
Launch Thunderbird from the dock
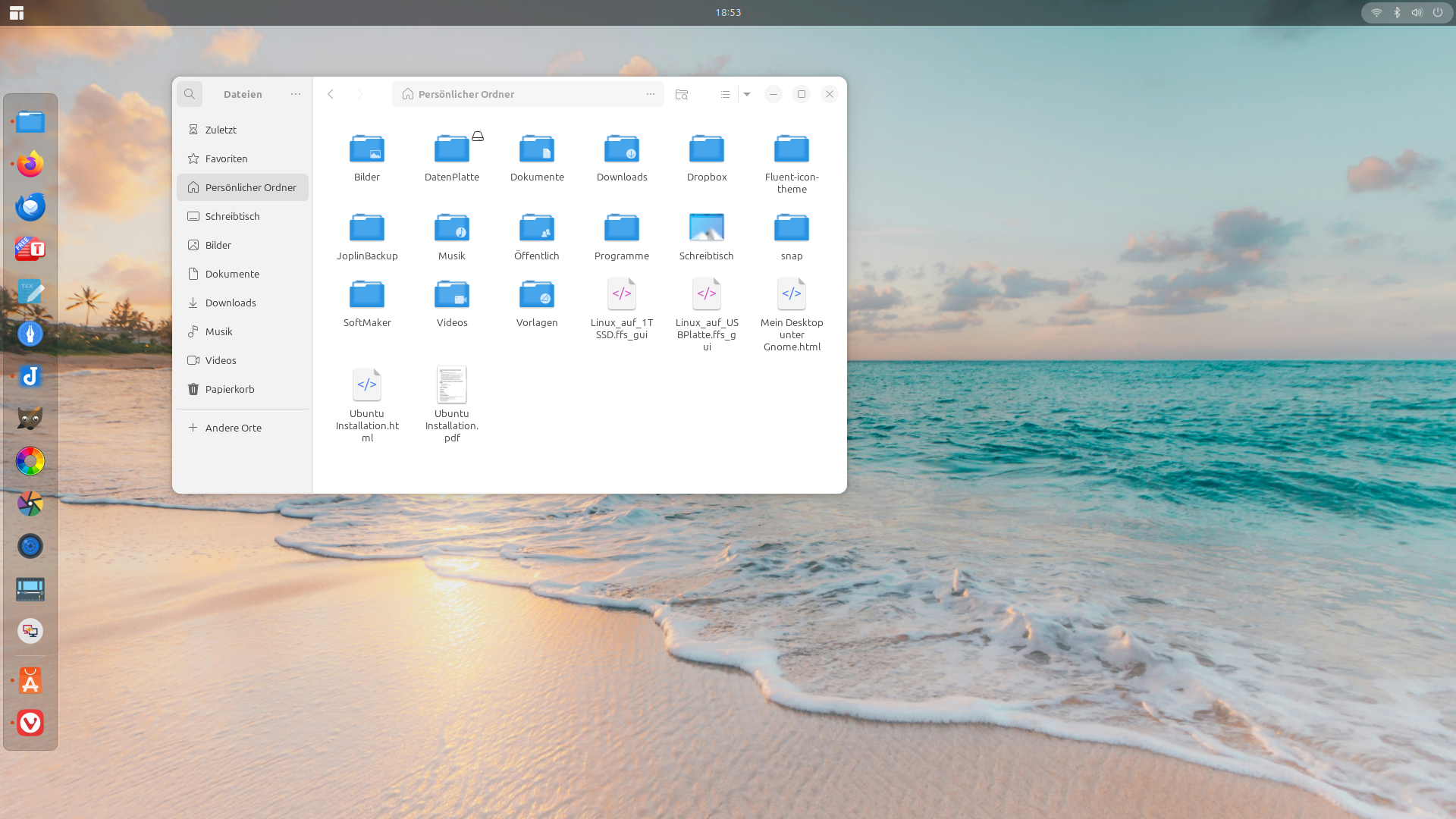(x=30, y=206)
